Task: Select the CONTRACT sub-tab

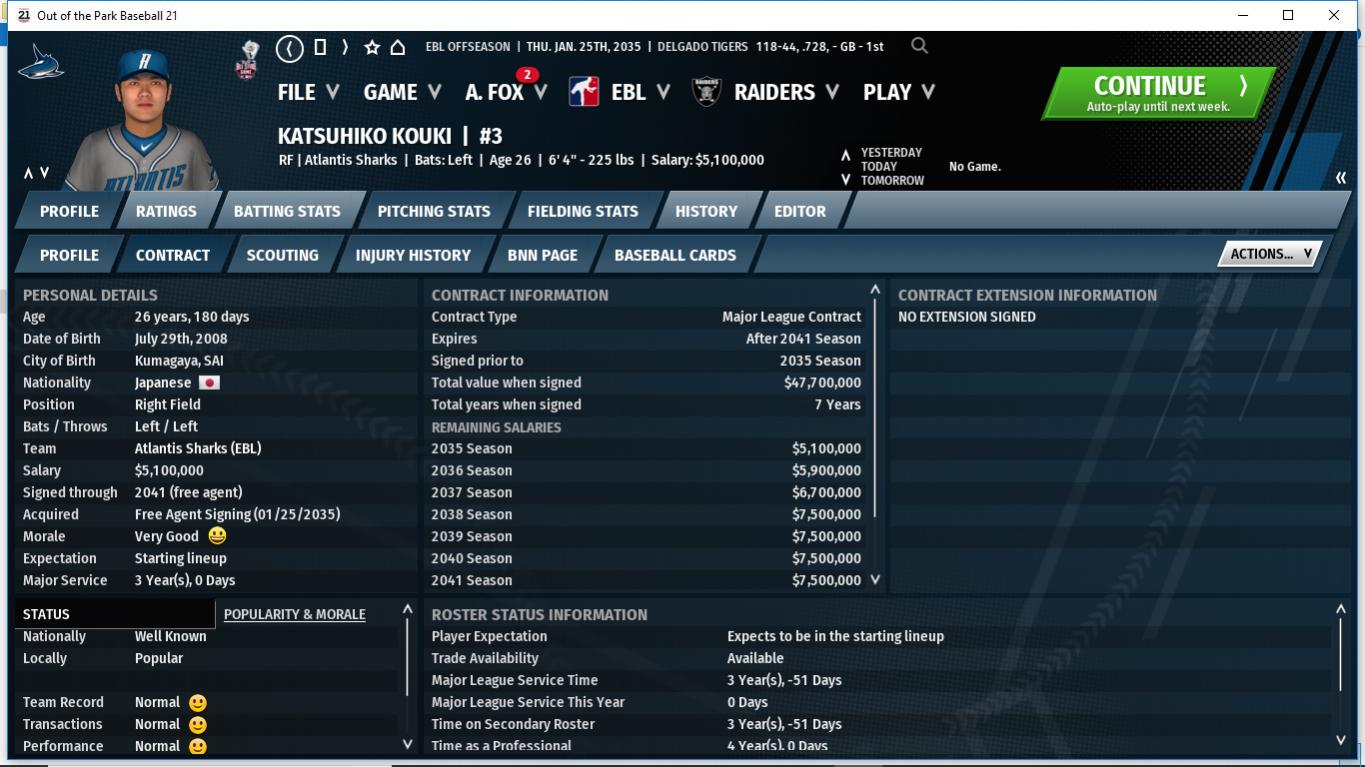Action: tap(173, 255)
